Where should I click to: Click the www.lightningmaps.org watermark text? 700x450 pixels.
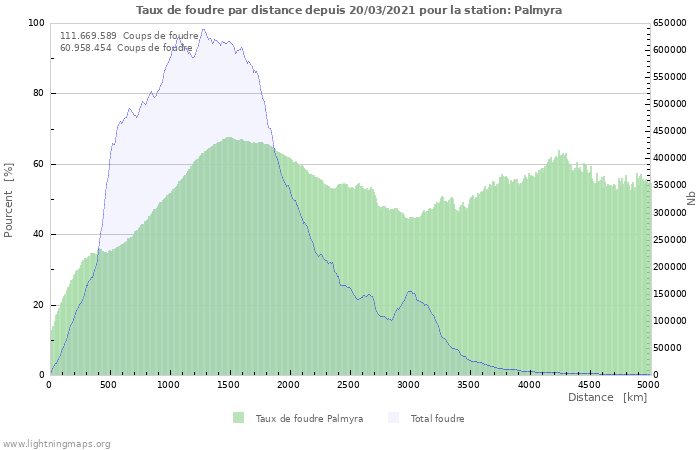(57, 443)
